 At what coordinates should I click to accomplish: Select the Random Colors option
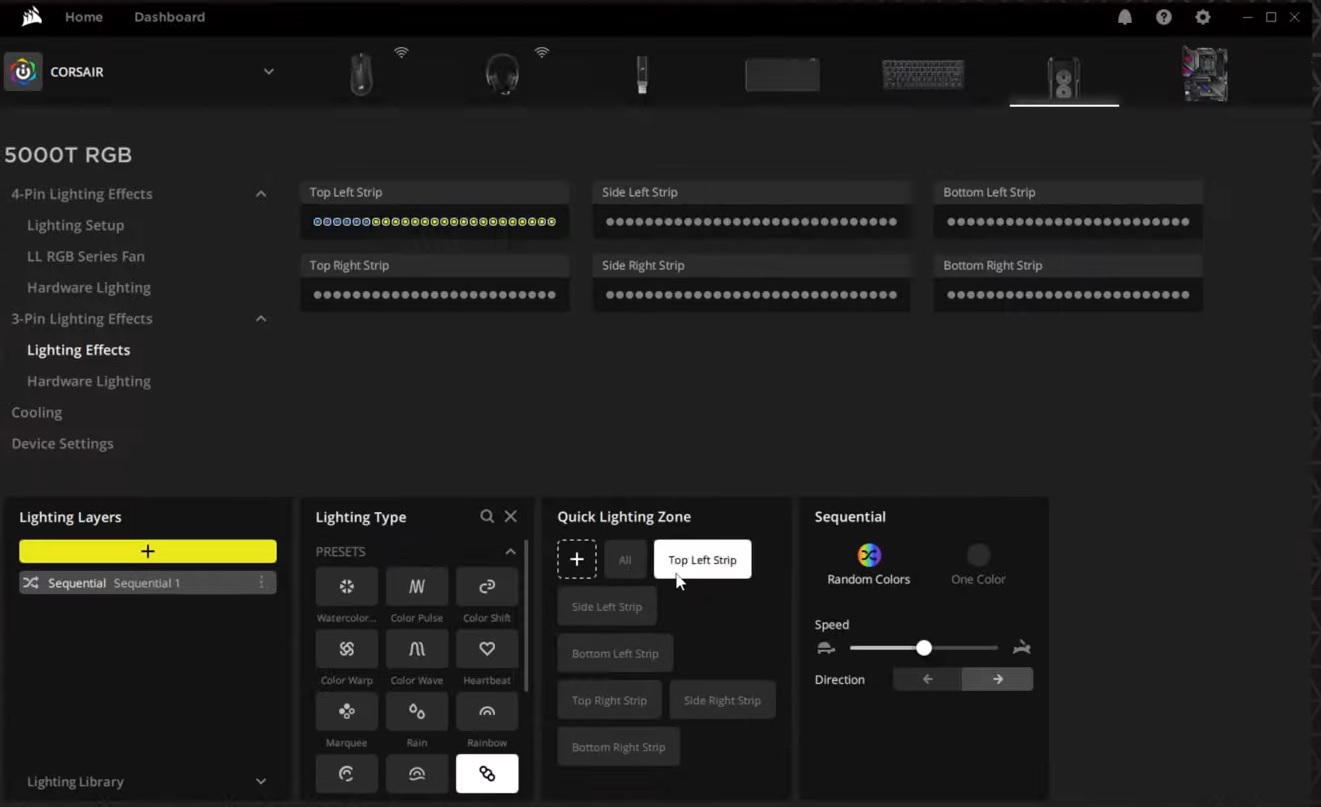(x=868, y=556)
